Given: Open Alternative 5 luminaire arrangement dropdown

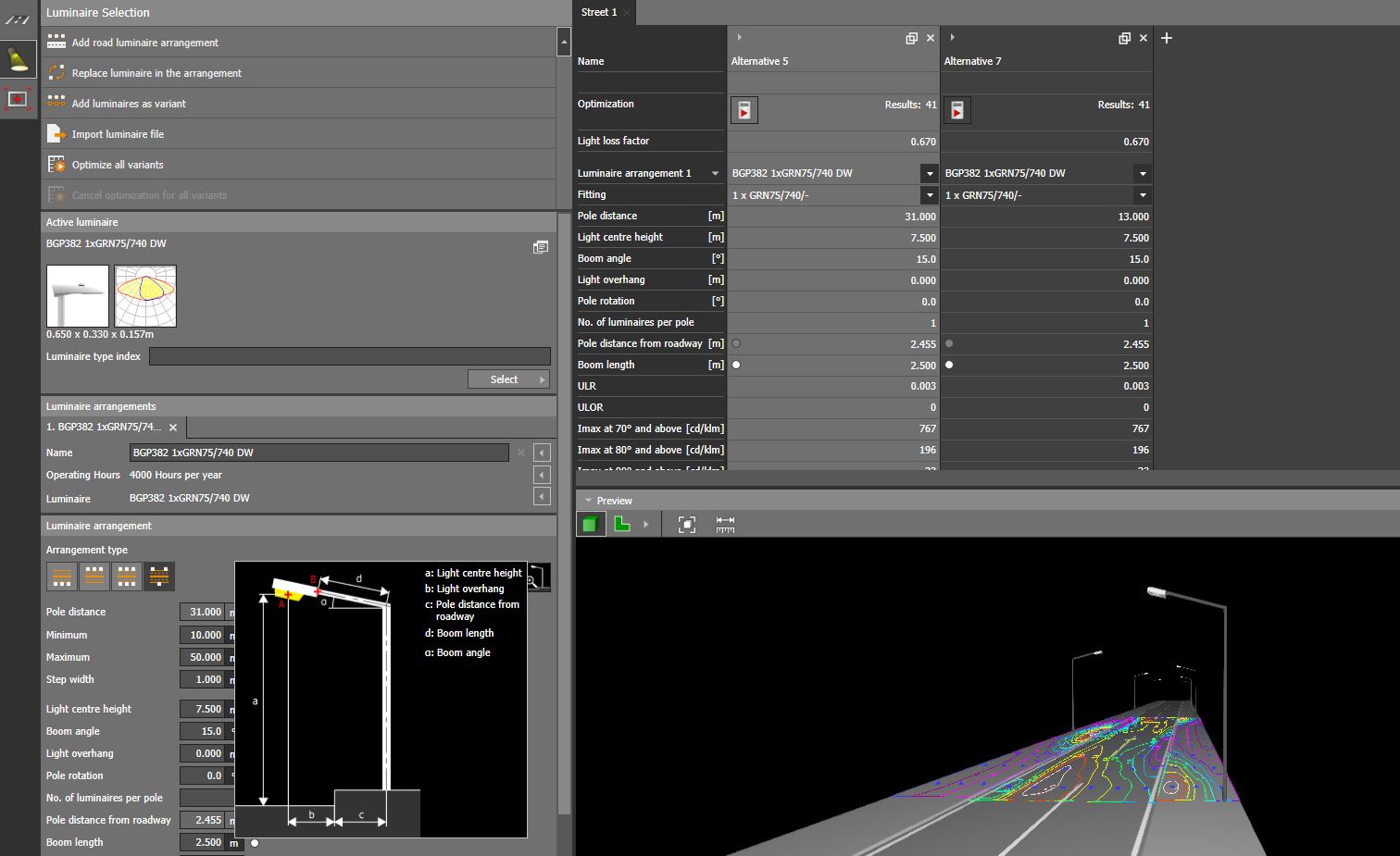Looking at the screenshot, I should [929, 173].
